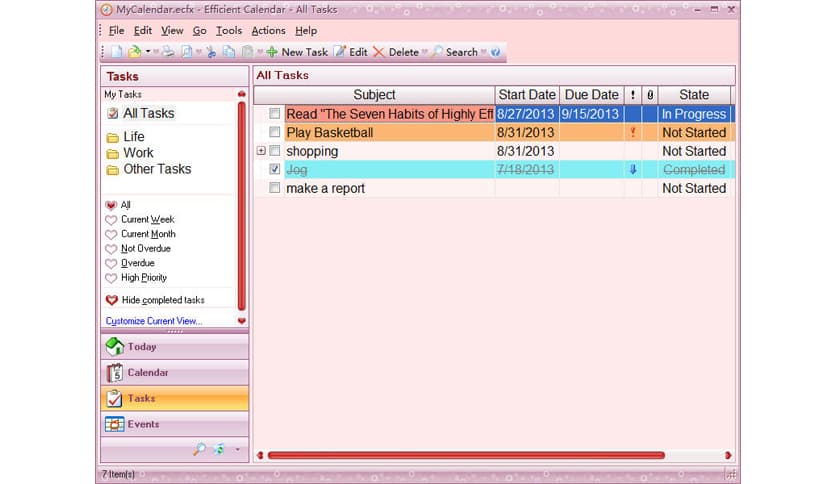This screenshot has height=484, width=836.
Task: Open the Search button dropdown arrow
Action: 484,52
